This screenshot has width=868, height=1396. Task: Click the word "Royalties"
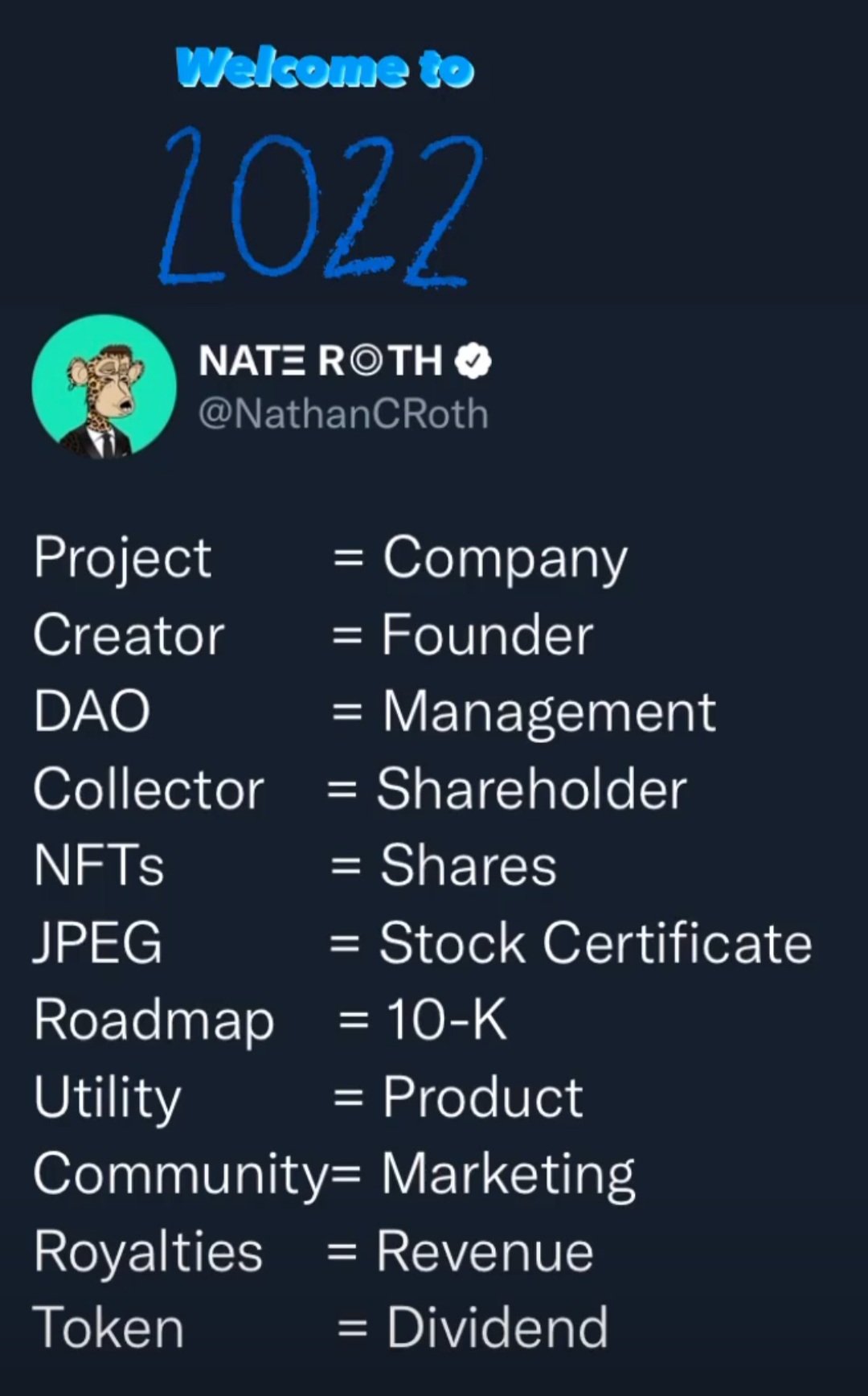click(148, 1251)
